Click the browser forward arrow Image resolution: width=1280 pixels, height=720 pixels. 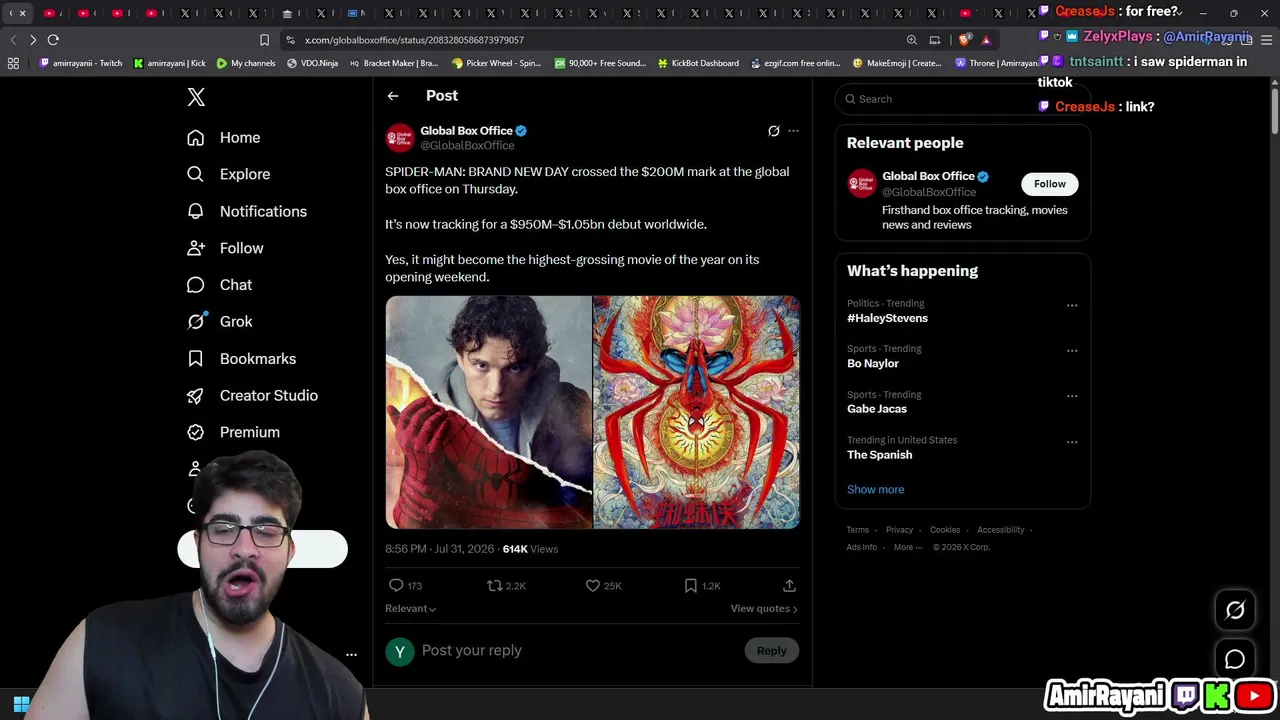click(33, 40)
